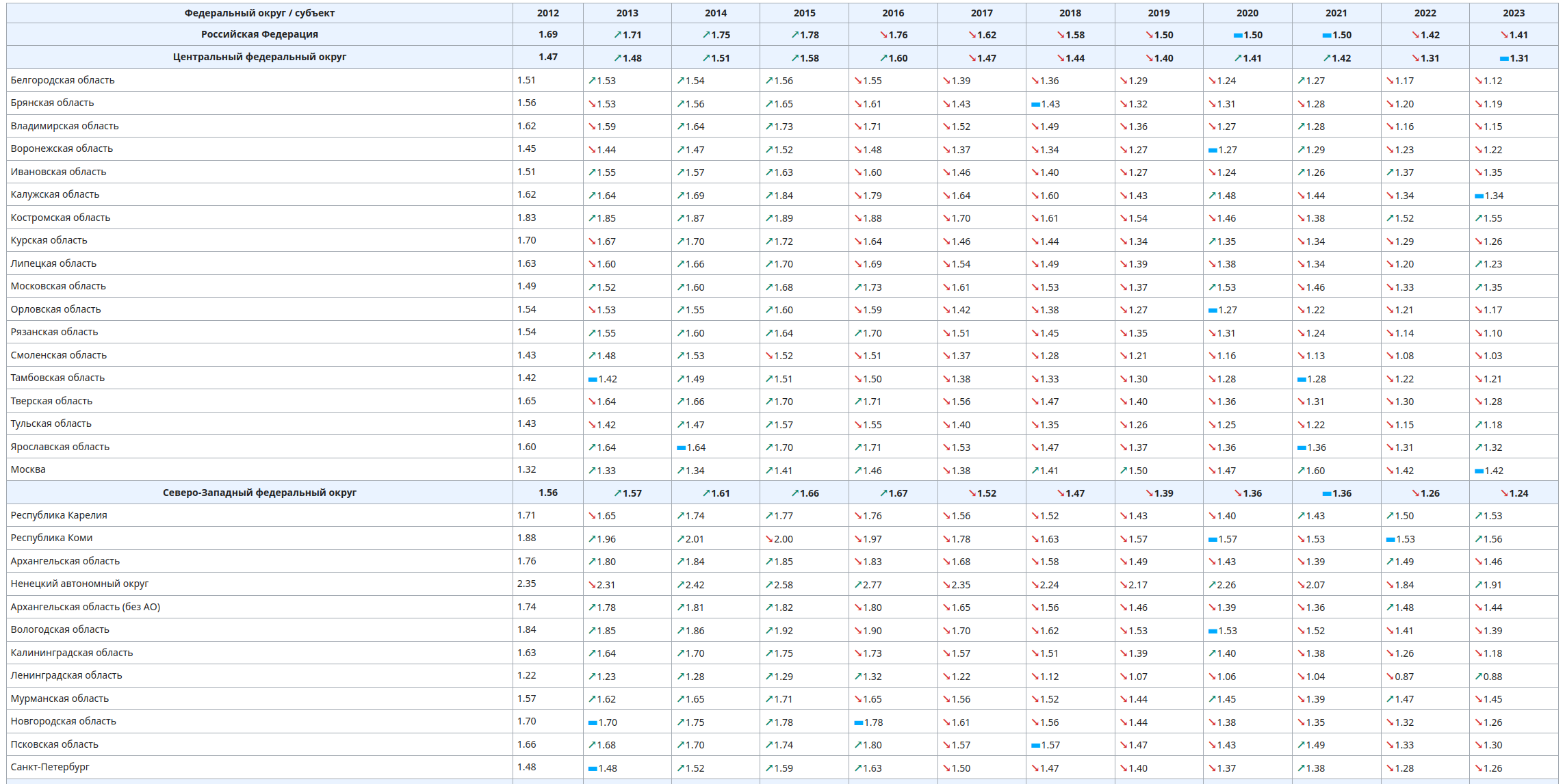Click the blue flat marker for Северо-Западный федеральный округ 2021

pos(1327,494)
